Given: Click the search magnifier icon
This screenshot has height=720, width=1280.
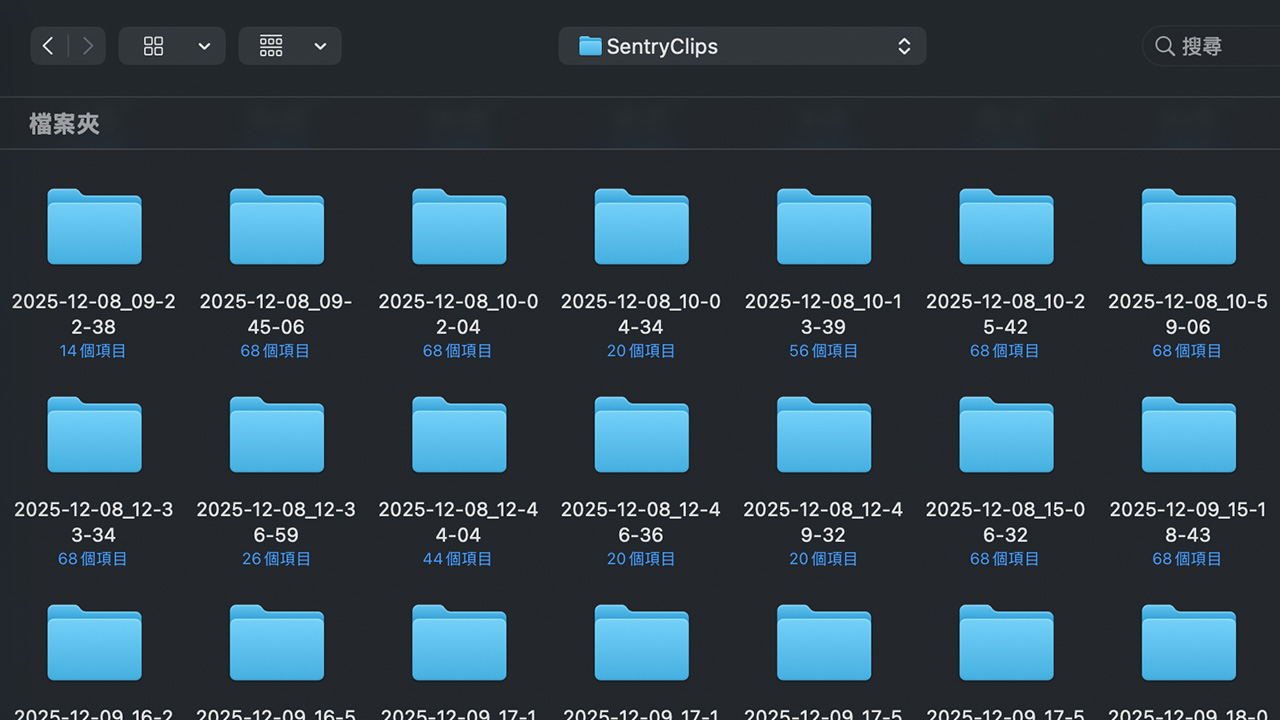Looking at the screenshot, I should point(1164,46).
